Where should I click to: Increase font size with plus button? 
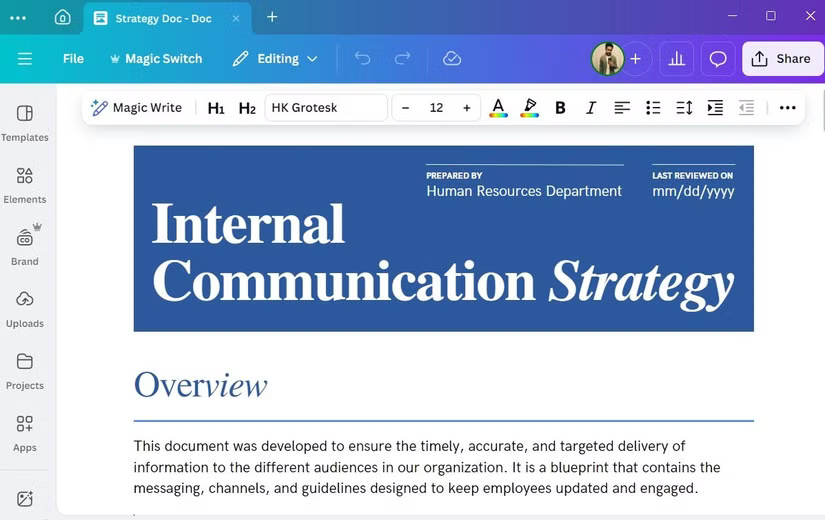(466, 108)
